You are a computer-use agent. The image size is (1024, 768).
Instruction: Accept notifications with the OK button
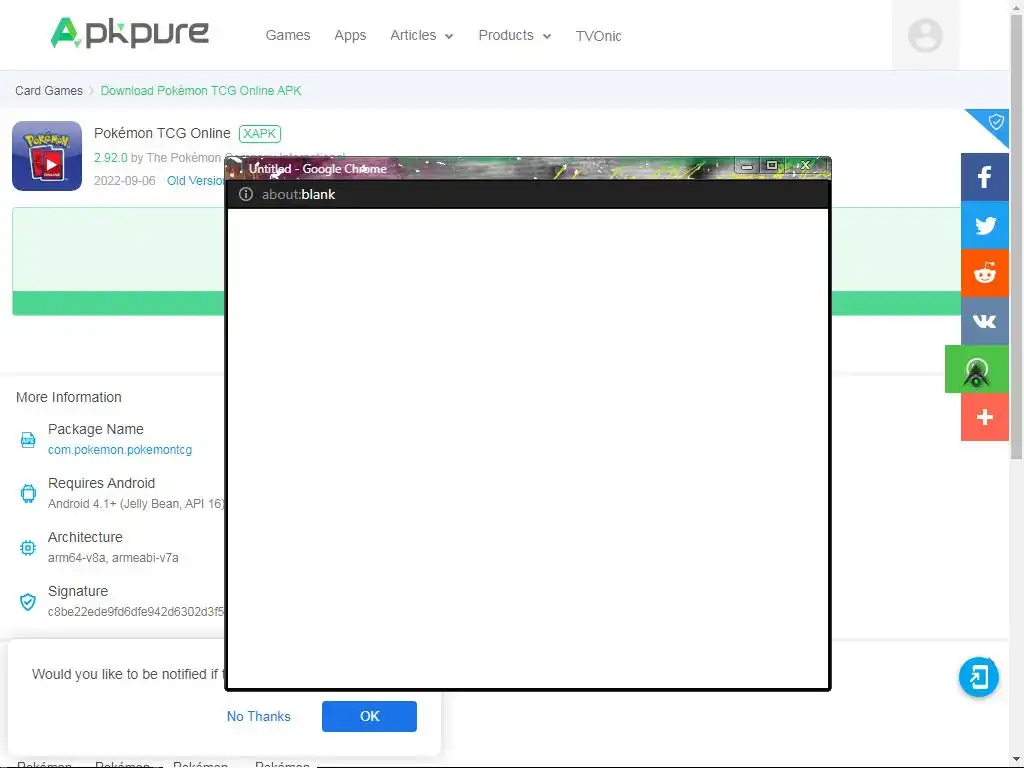click(x=369, y=716)
